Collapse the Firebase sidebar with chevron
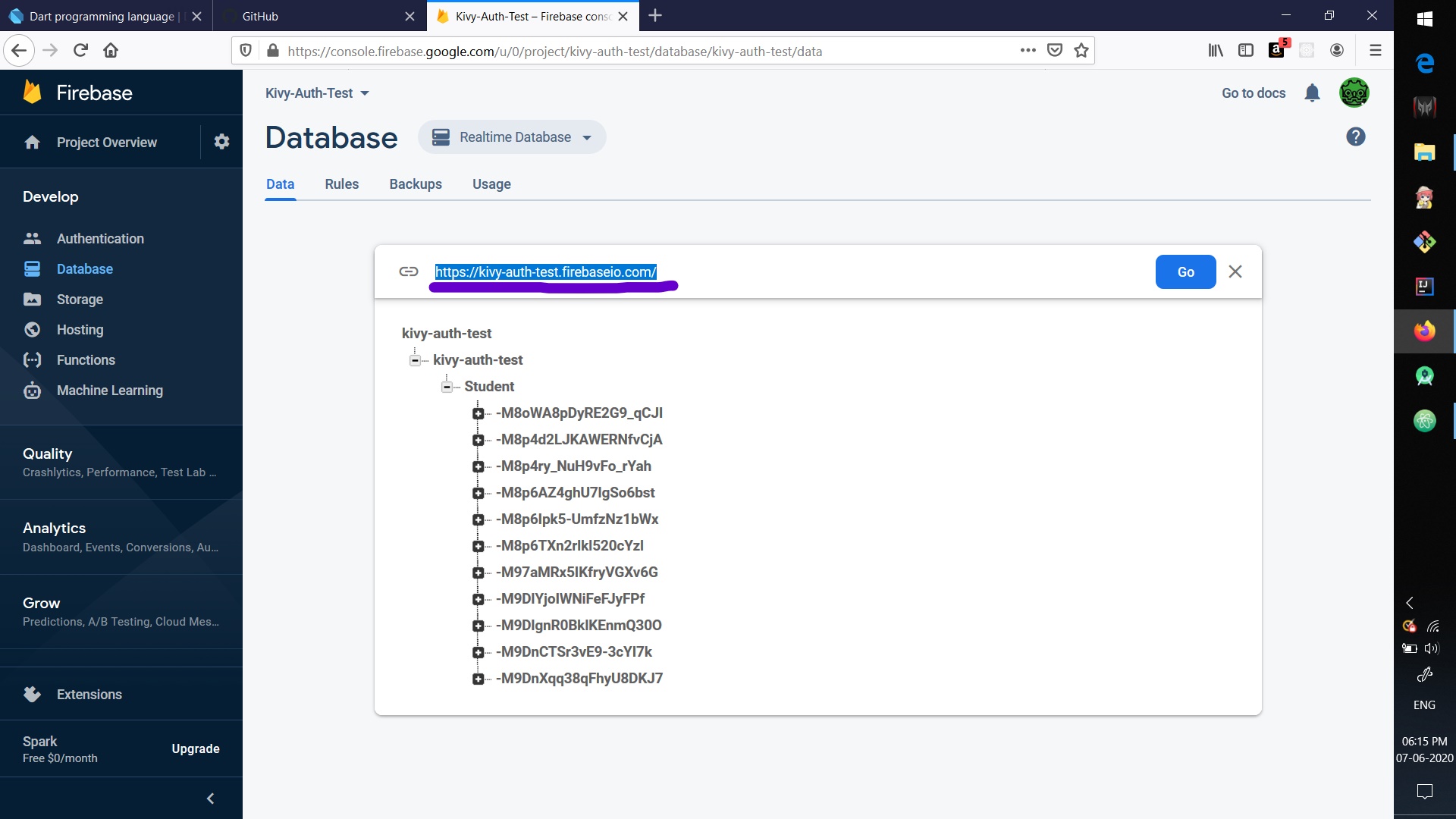 coord(210,799)
